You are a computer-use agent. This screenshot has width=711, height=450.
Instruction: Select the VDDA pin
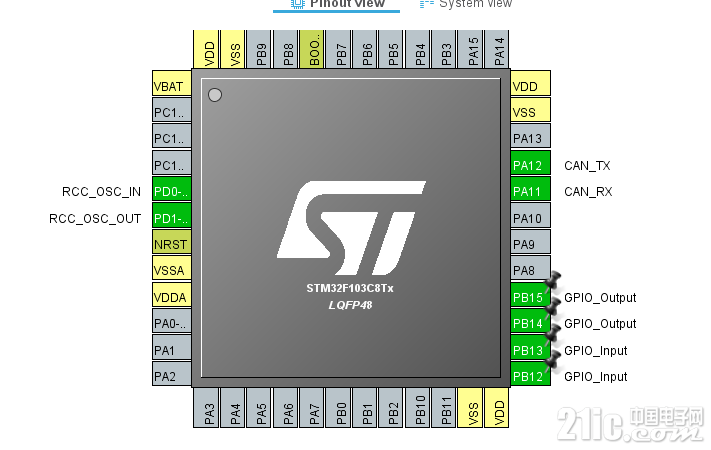[171, 295]
